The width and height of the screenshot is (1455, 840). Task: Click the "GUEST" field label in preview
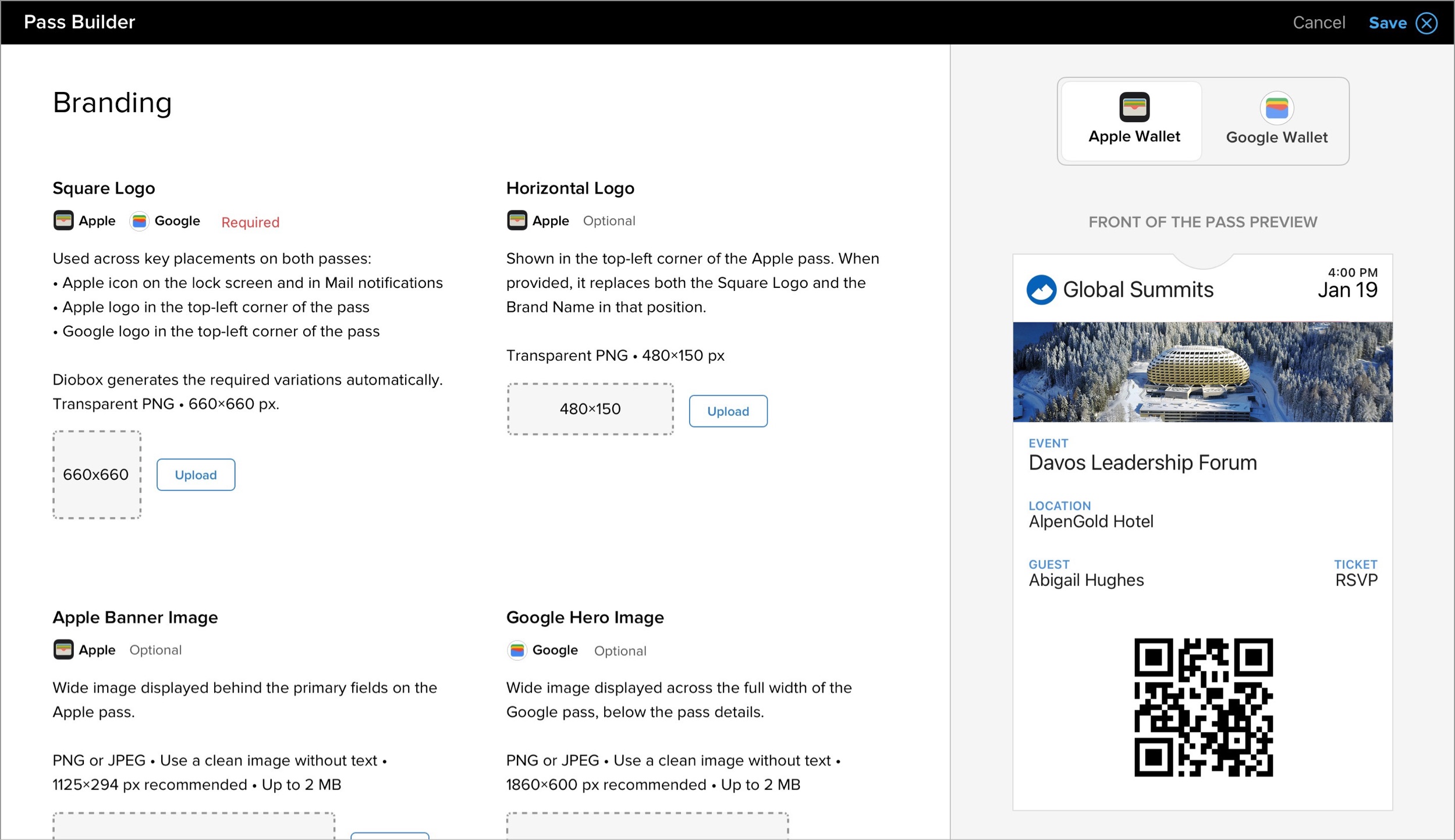pos(1049,564)
